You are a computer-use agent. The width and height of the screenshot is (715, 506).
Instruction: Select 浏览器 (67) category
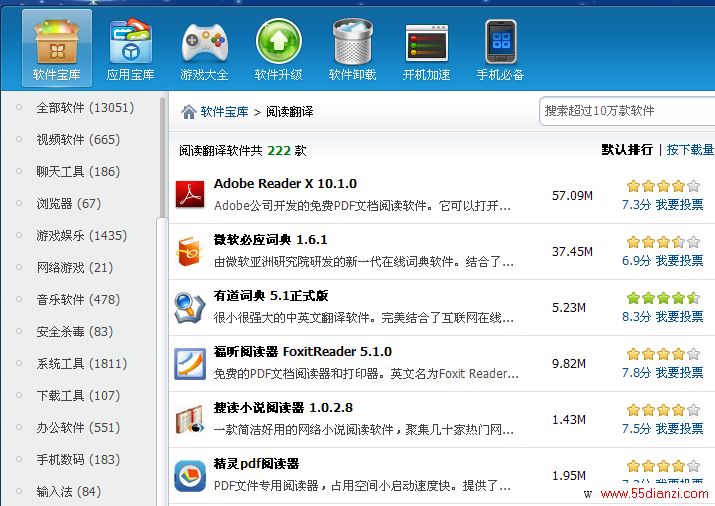[x=68, y=203]
